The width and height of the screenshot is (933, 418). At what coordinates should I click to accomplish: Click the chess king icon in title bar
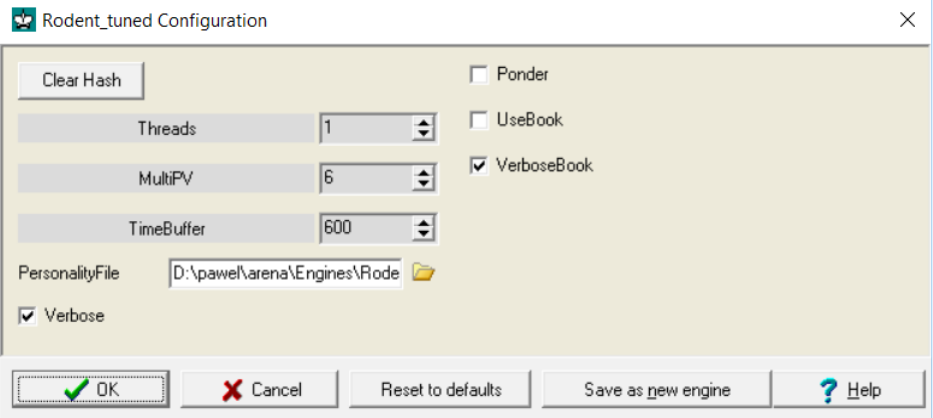(x=24, y=20)
